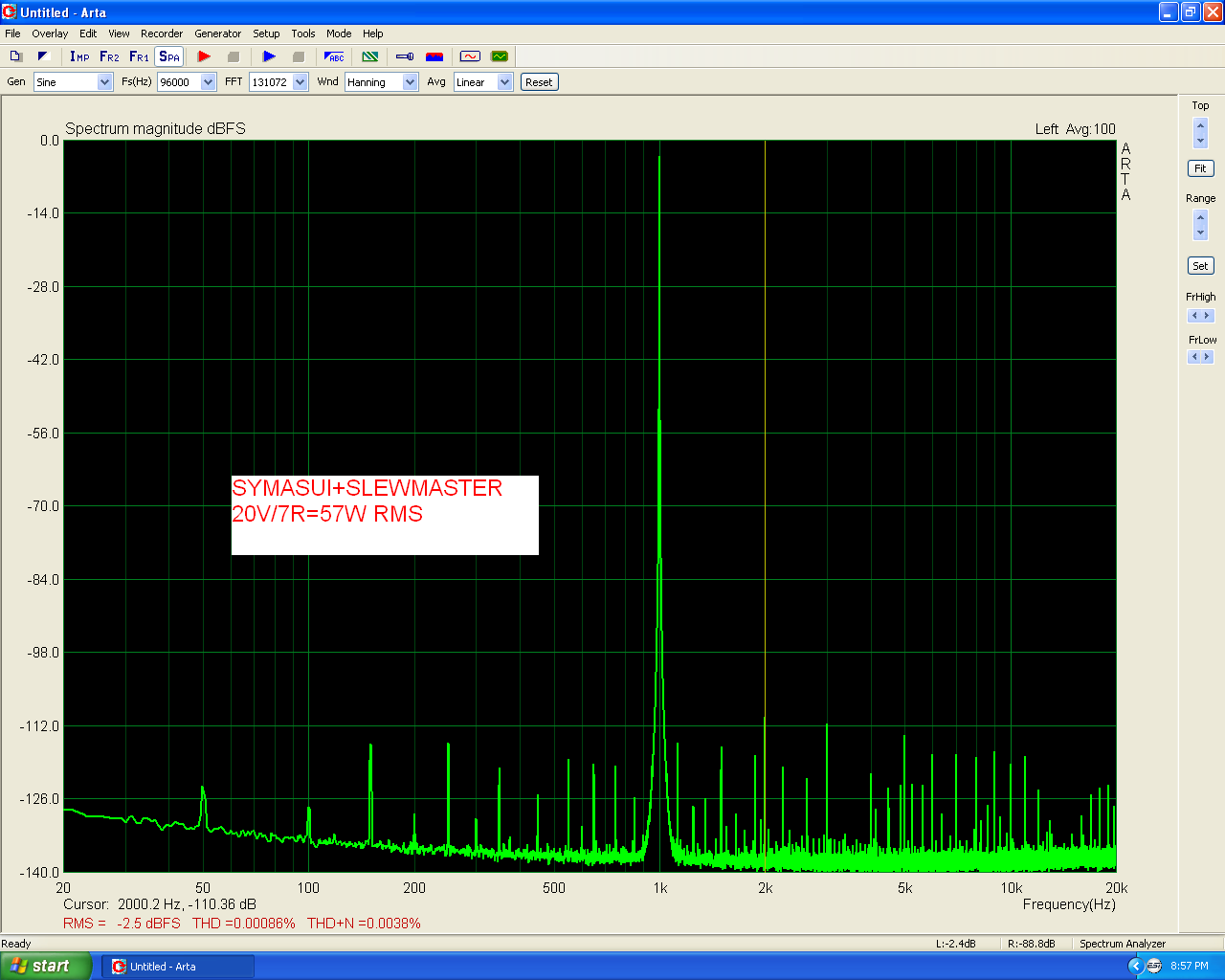The width and height of the screenshot is (1225, 980).
Task: Click the SYMASUI+SLEWMASTER text label in the graph
Action: click(367, 488)
